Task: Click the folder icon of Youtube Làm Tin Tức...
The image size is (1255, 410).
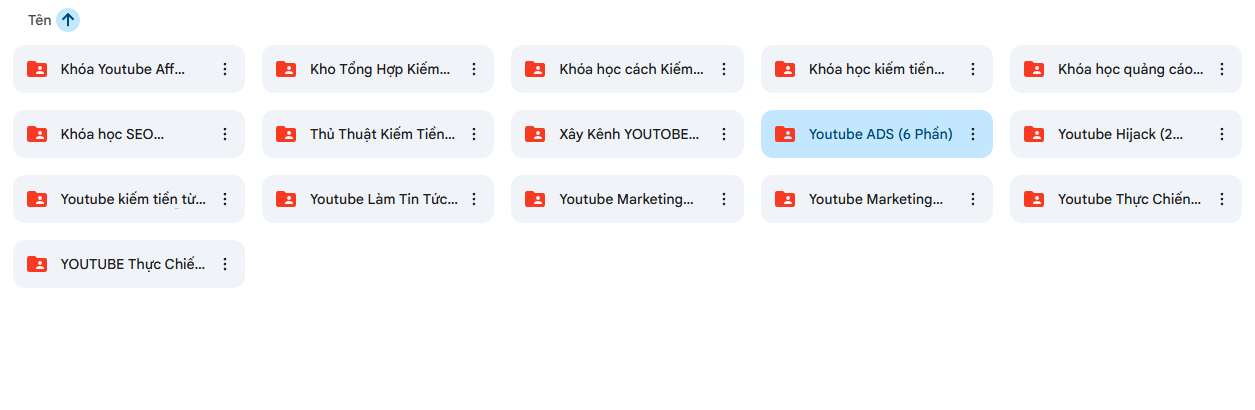Action: (286, 199)
